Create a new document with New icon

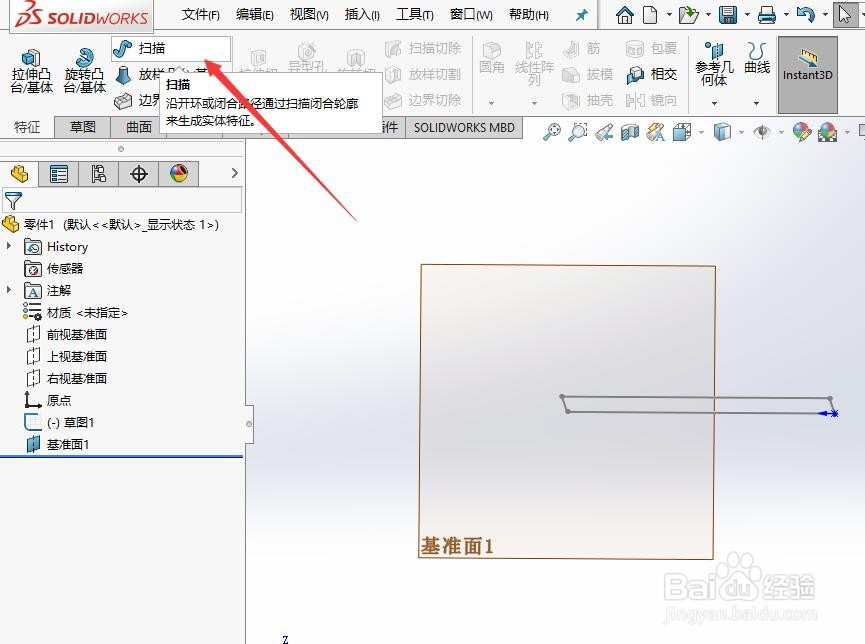pyautogui.click(x=651, y=15)
